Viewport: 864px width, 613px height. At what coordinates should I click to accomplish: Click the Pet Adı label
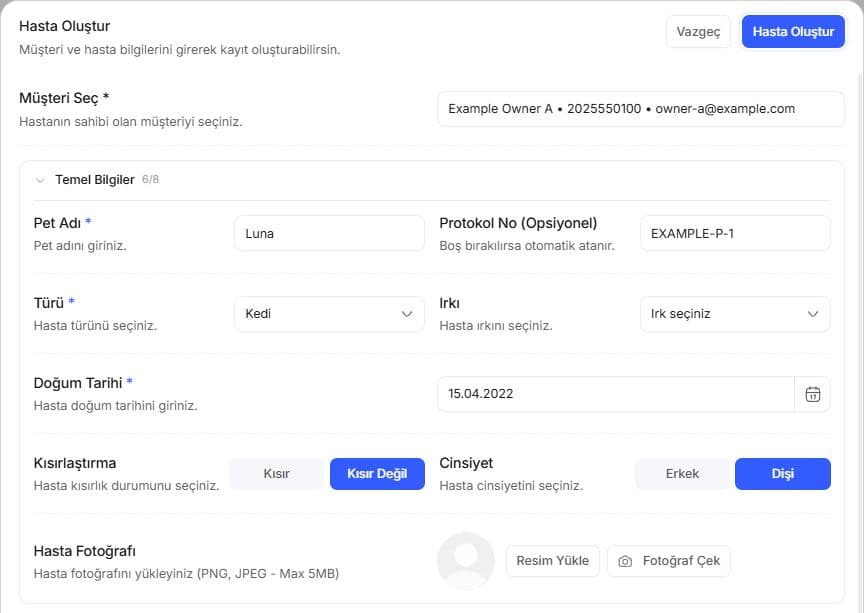[57, 223]
